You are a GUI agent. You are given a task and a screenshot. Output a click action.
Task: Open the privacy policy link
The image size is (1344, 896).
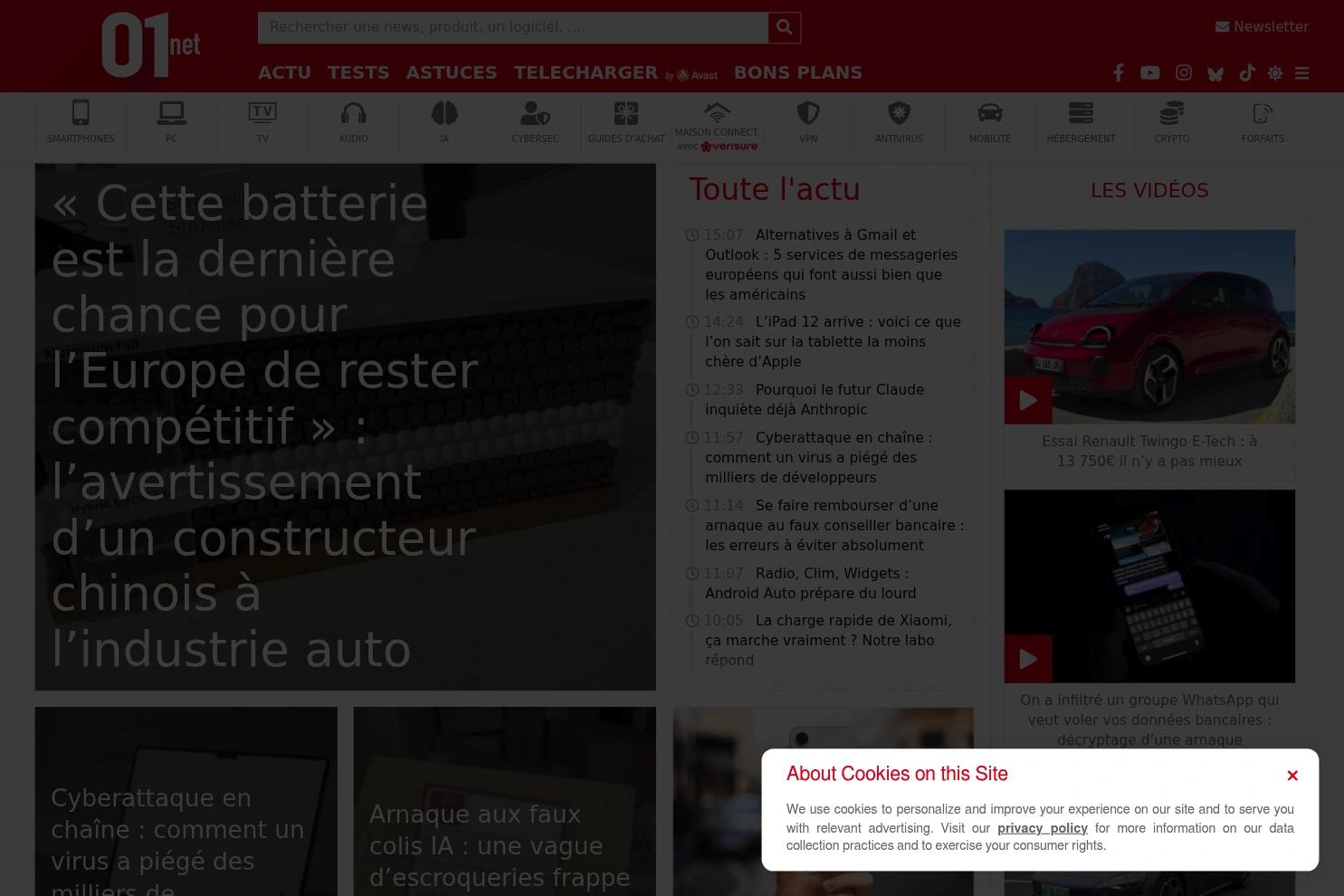tap(1043, 828)
